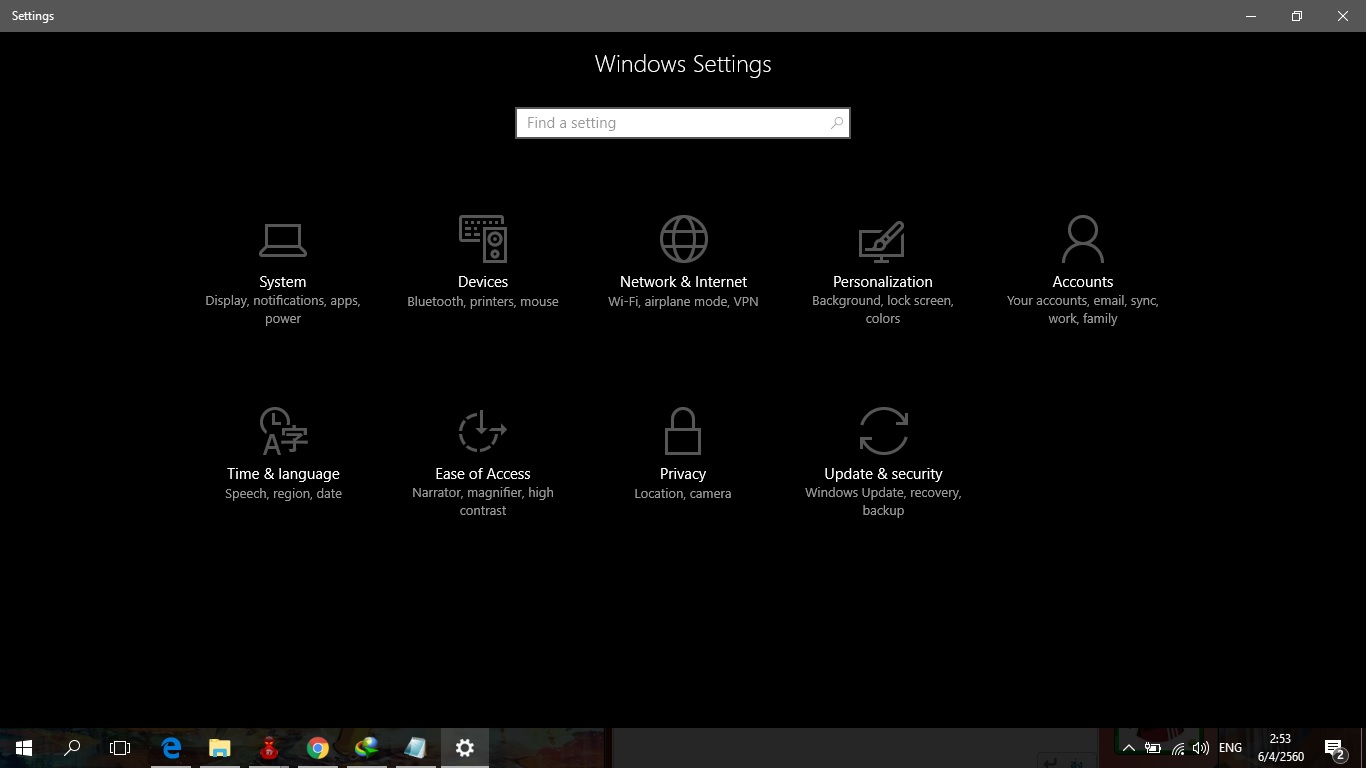Open Action Center notifications
Viewport: 1366px width, 768px height.
(1334, 748)
